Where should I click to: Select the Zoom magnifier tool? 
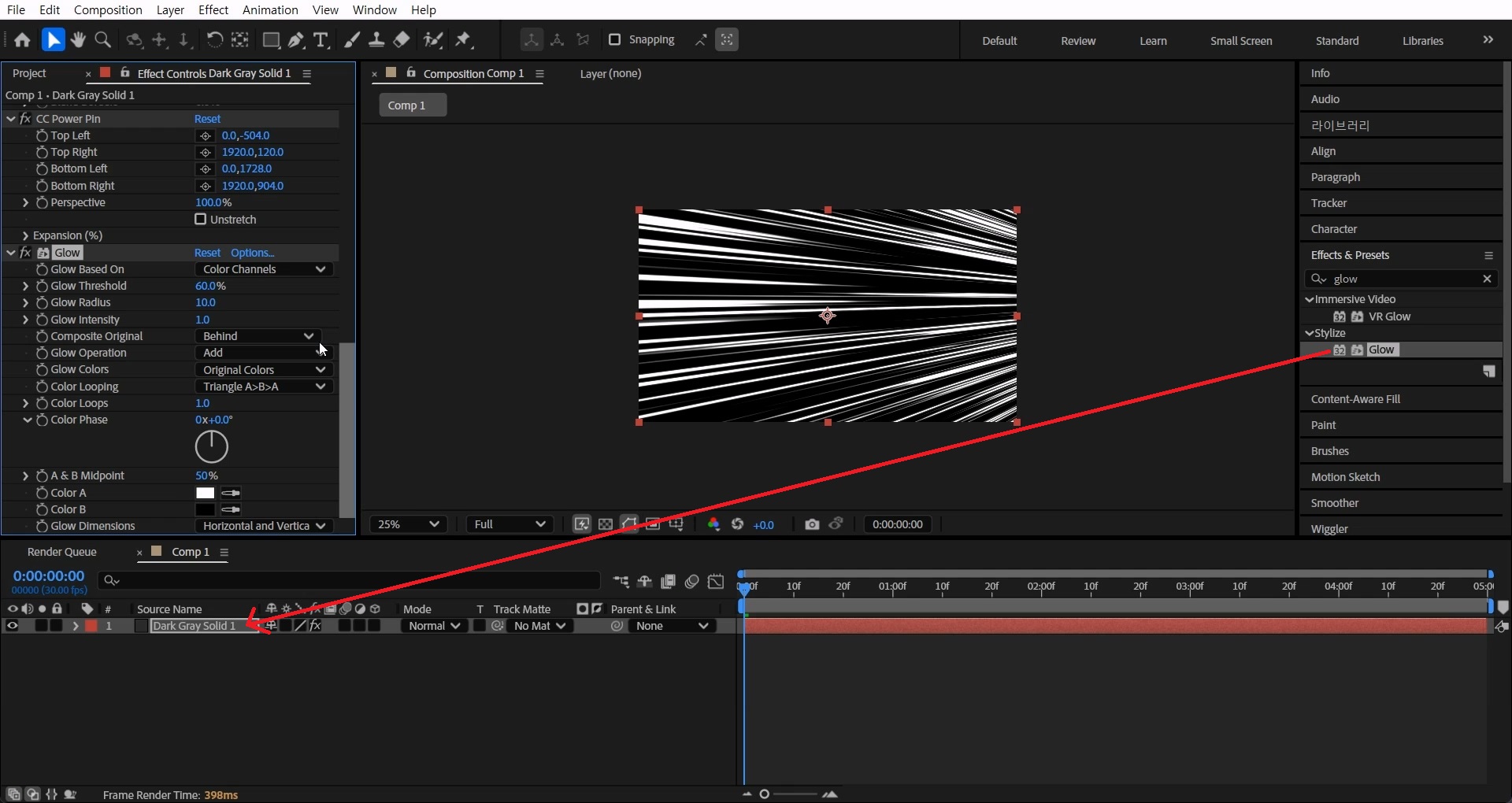point(102,39)
